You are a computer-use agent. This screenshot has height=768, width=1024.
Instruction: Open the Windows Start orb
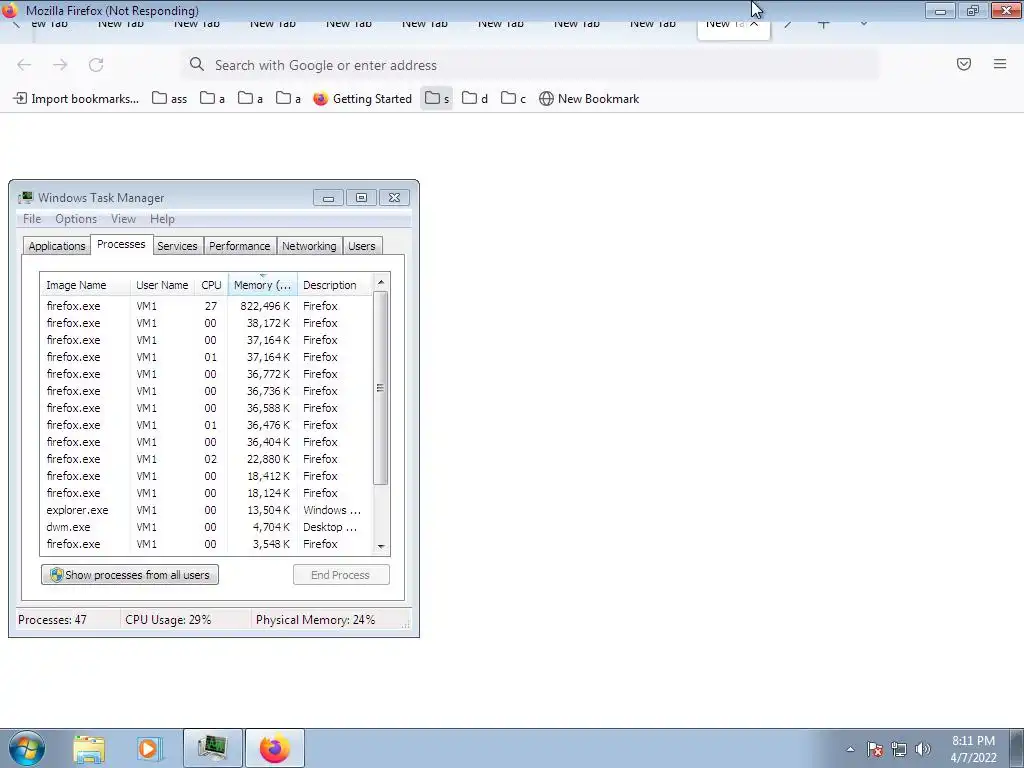[27, 748]
